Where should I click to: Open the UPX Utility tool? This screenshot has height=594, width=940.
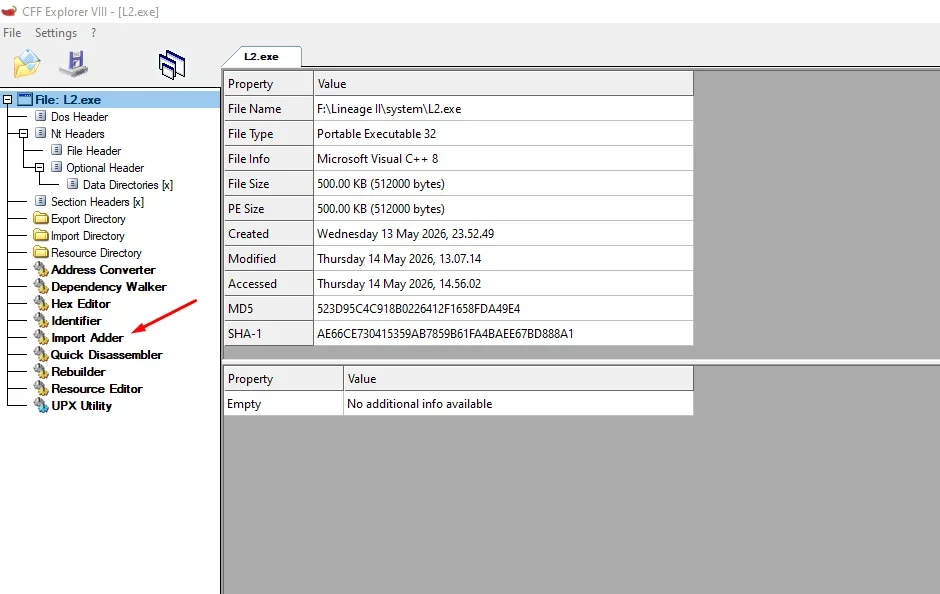[x=82, y=405]
